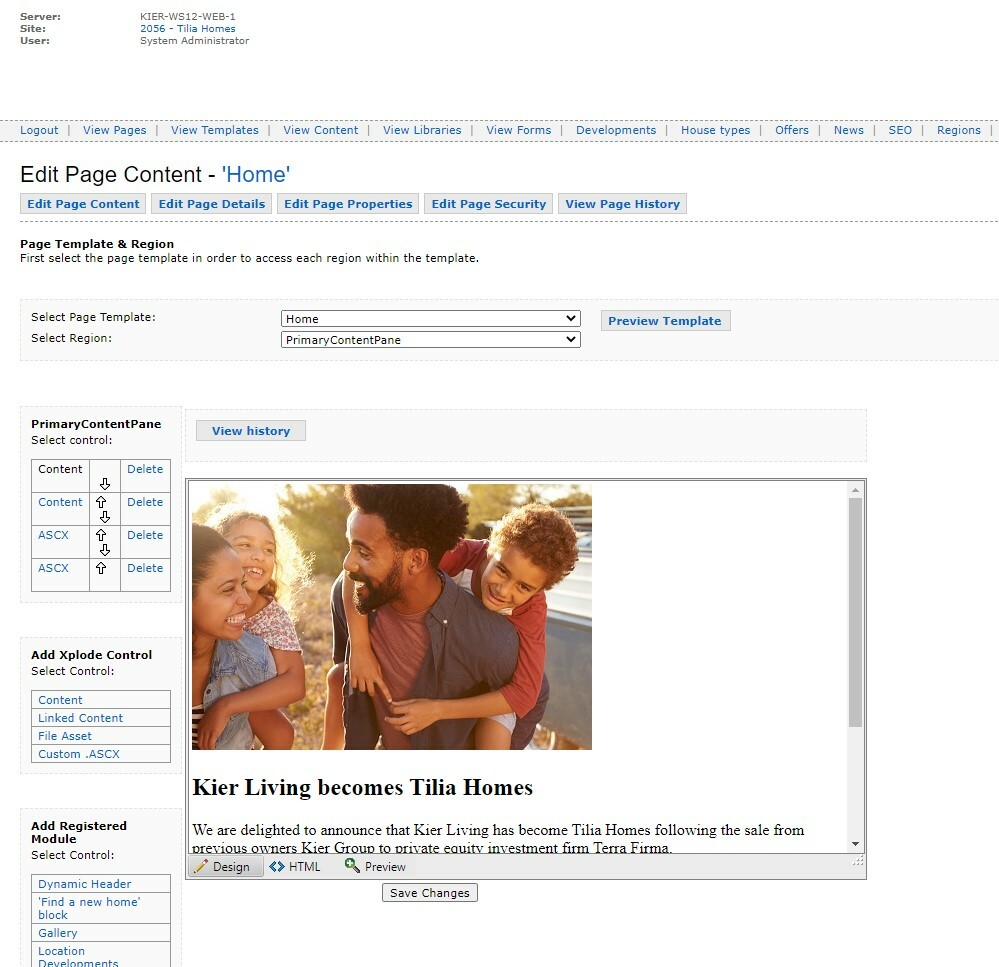999x967 pixels.
Task: Open the Developments menu item
Action: point(616,130)
